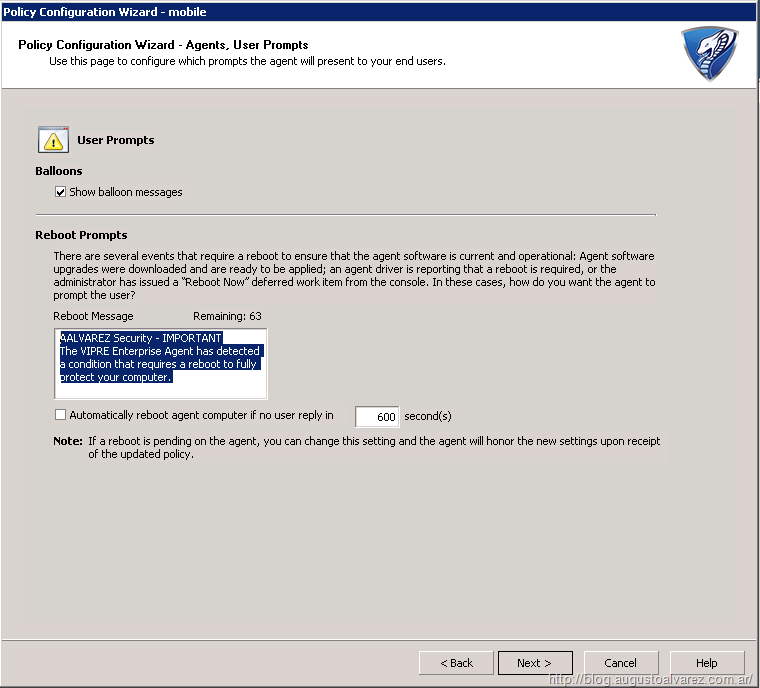Select the Balloons section heading
This screenshot has width=760, height=688.
tap(59, 171)
